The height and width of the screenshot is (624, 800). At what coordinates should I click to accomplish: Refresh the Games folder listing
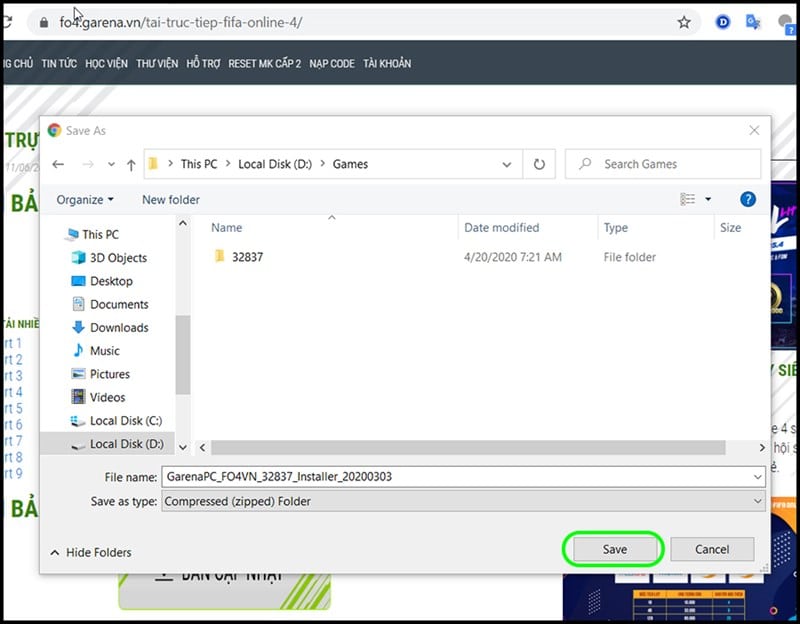coord(539,164)
